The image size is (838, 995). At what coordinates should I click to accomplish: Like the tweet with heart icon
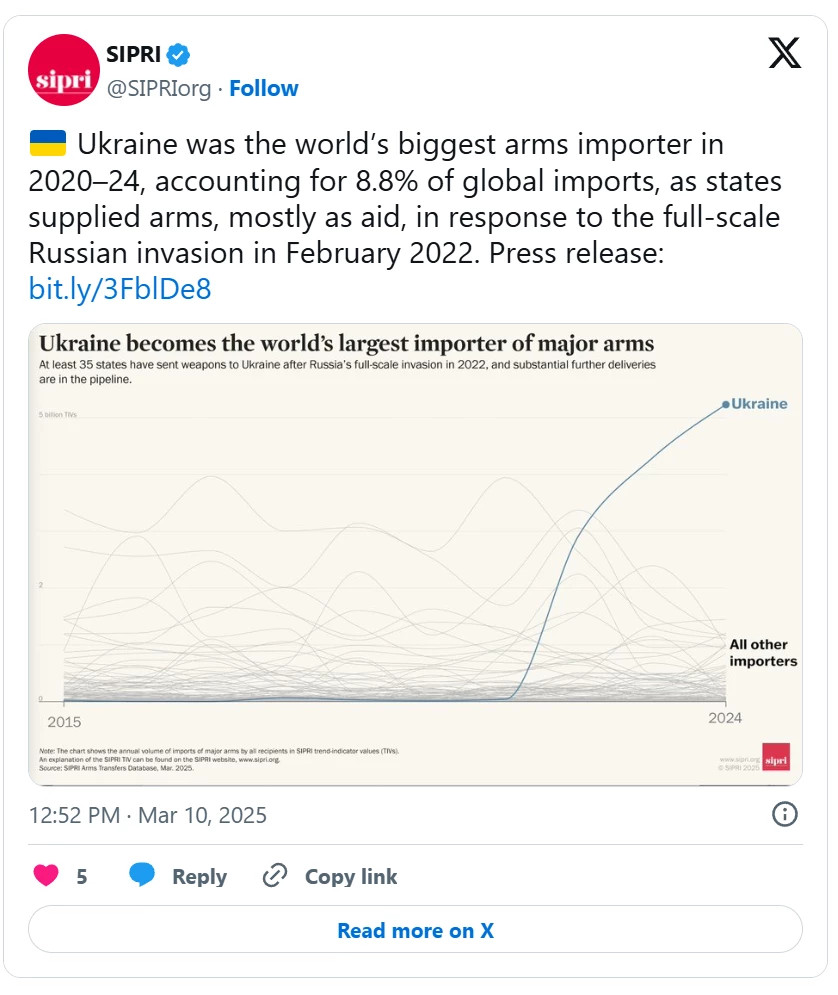(46, 875)
